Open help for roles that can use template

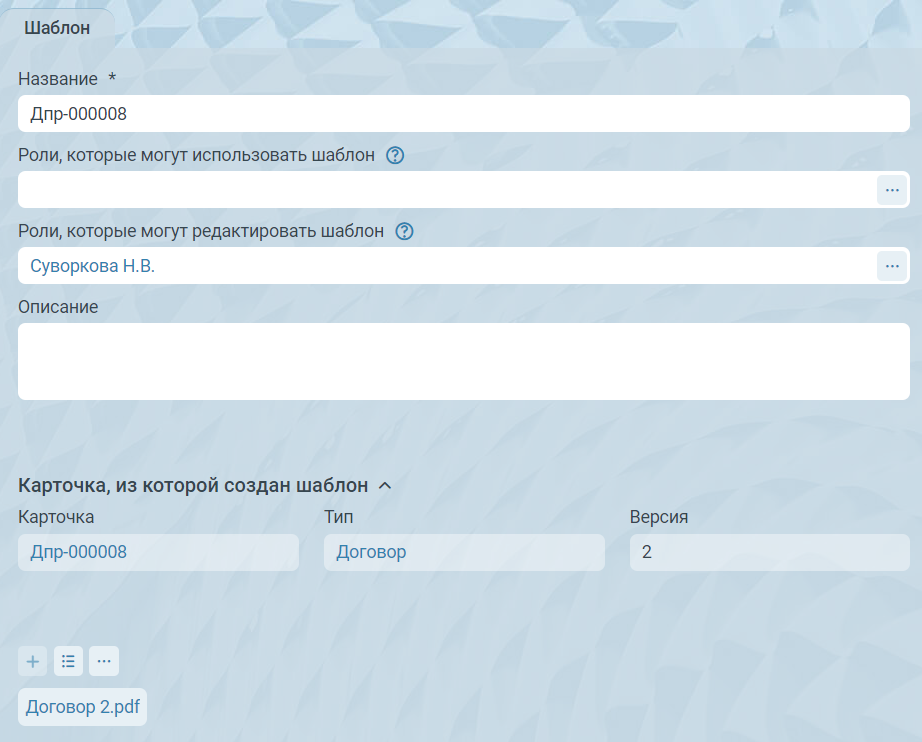pyautogui.click(x=395, y=156)
